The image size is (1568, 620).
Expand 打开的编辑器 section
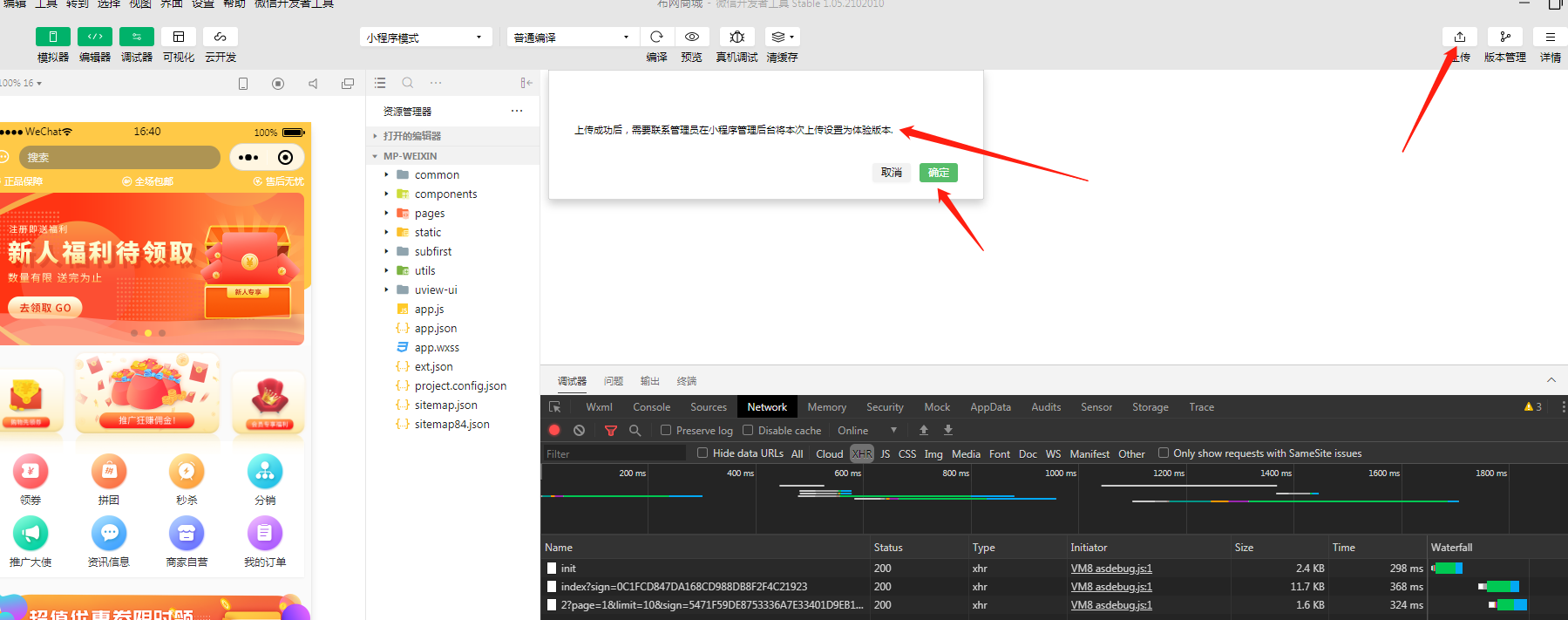point(412,136)
